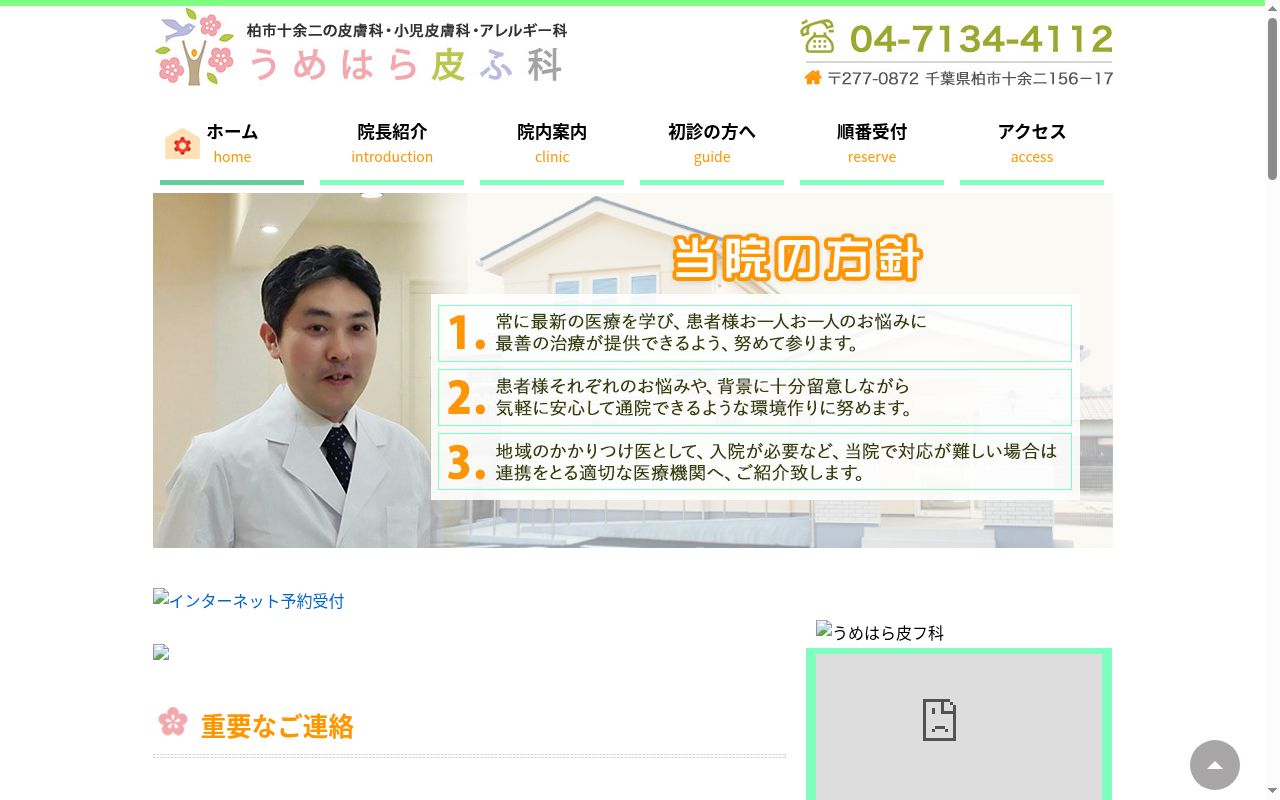This screenshot has width=1280, height=800.
Task: Click the unlabeled broken image below the reservation link
Action: [161, 653]
